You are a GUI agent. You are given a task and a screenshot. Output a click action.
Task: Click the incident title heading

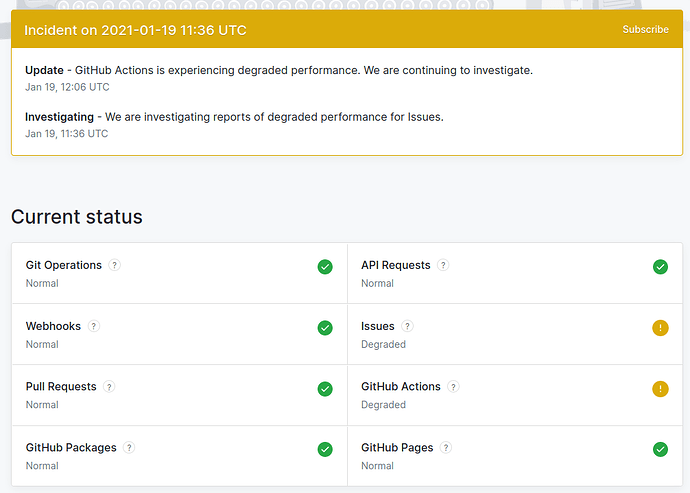coord(135,30)
